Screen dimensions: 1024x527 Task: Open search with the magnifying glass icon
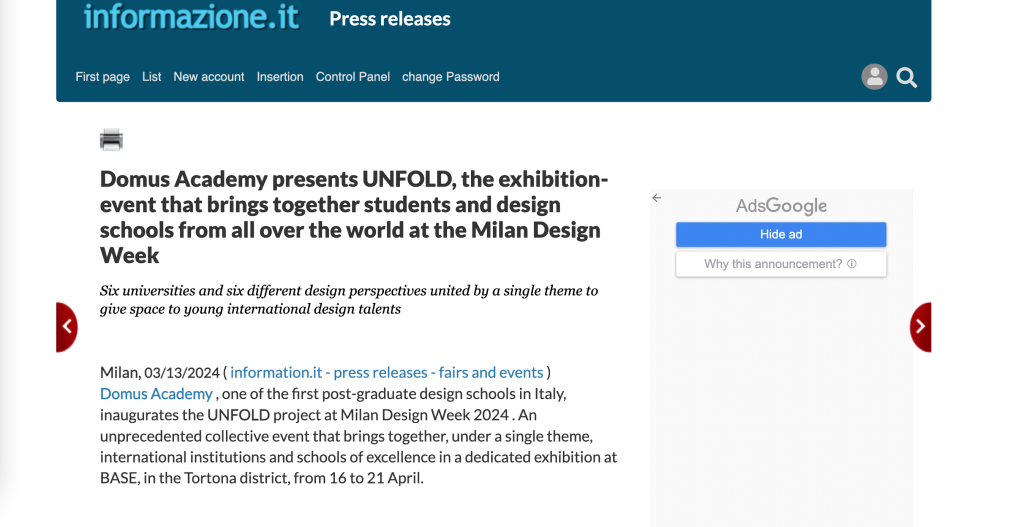906,77
